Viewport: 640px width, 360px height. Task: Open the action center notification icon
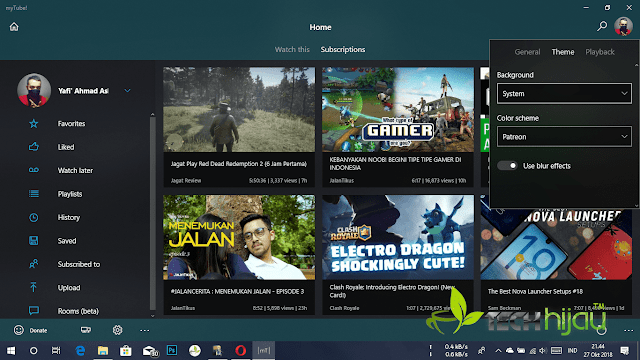624,351
